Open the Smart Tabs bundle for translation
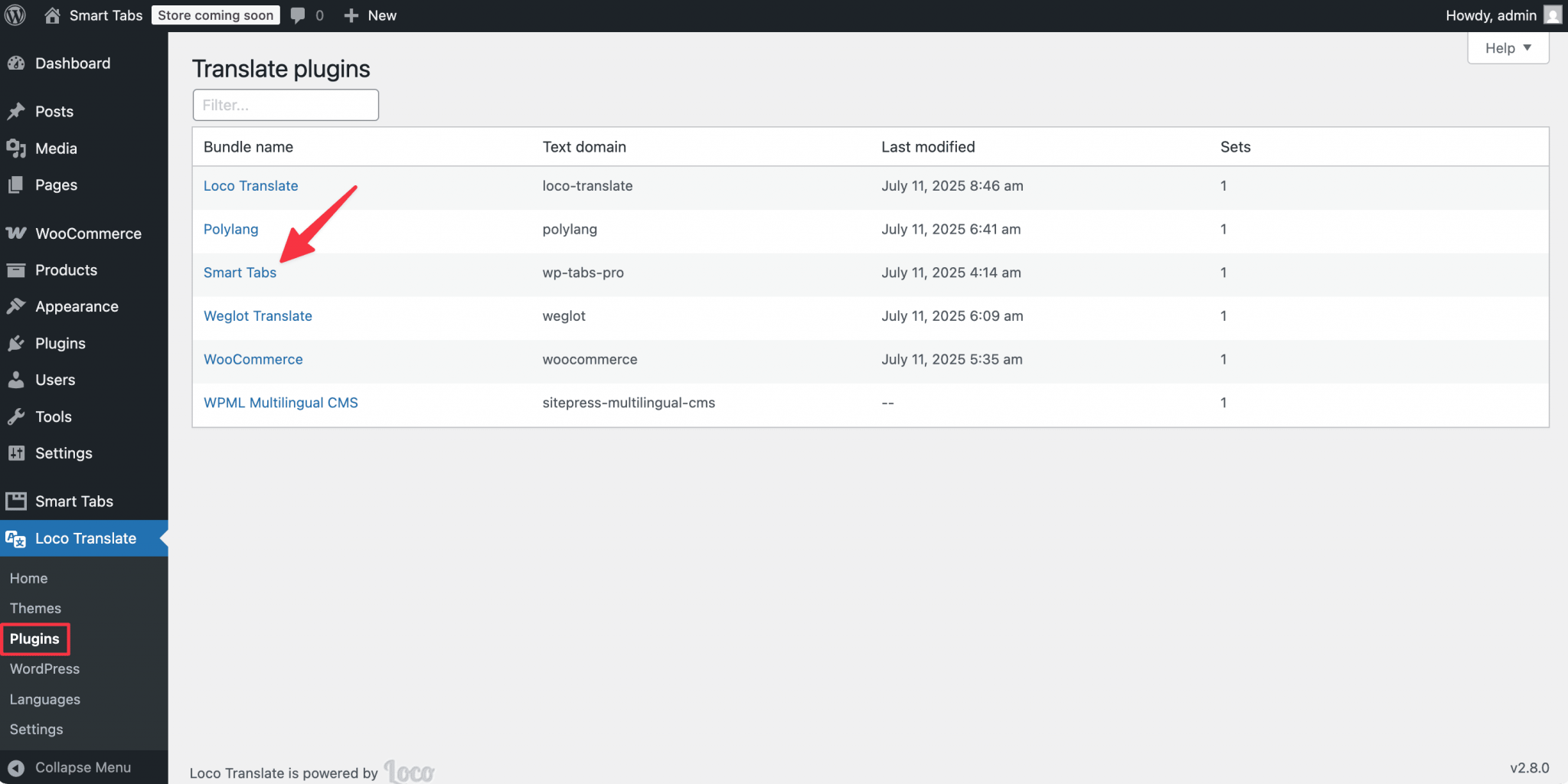Image resolution: width=1568 pixels, height=784 pixels. pos(240,273)
